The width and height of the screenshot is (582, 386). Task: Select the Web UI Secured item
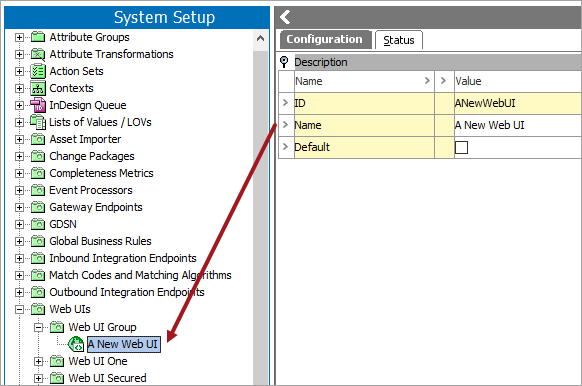(x=107, y=378)
